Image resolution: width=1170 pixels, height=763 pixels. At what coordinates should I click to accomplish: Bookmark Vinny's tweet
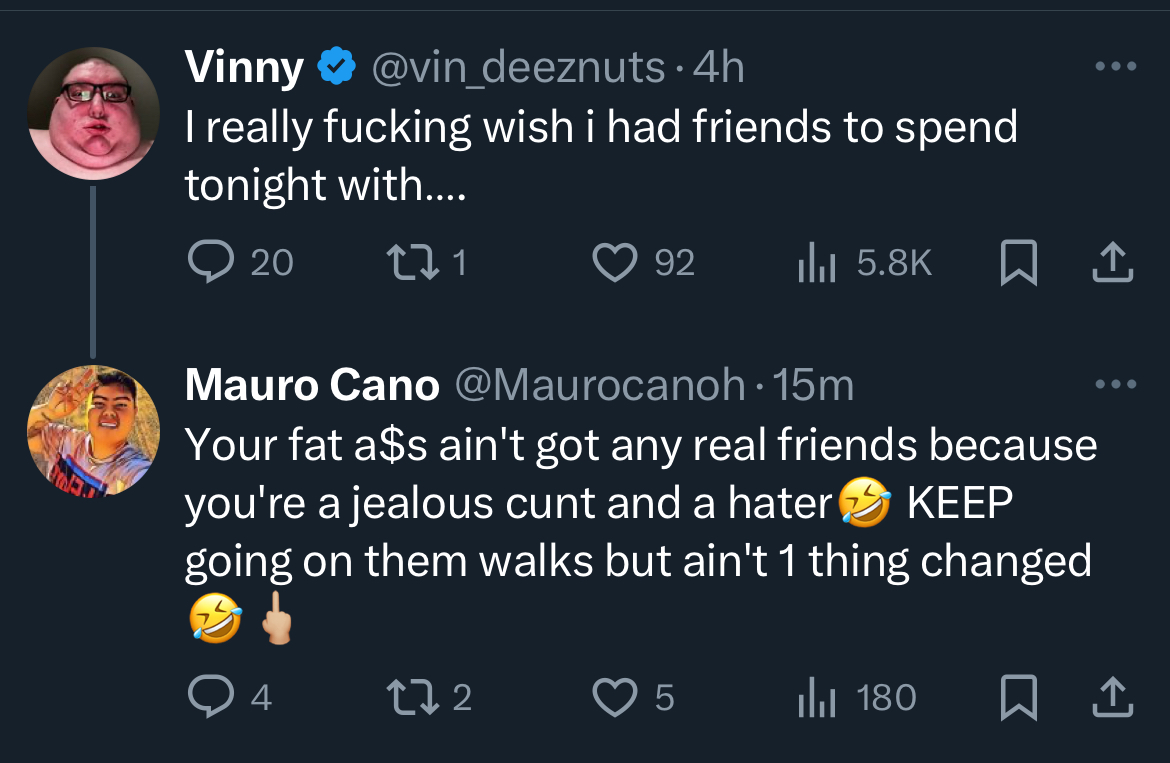point(1019,263)
